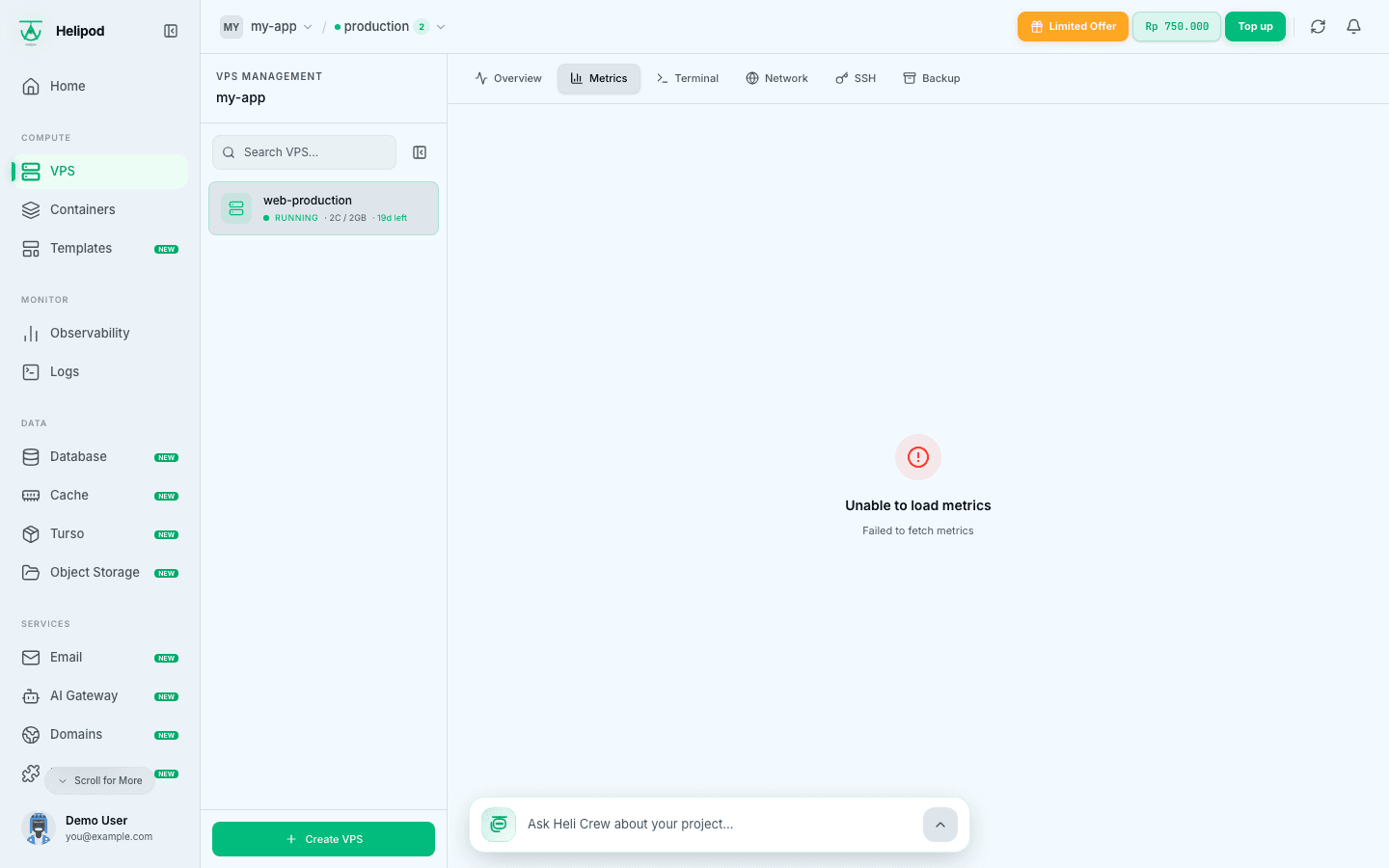This screenshot has height=868, width=1389.
Task: Open the Logs sidebar entry
Action: 99,371
